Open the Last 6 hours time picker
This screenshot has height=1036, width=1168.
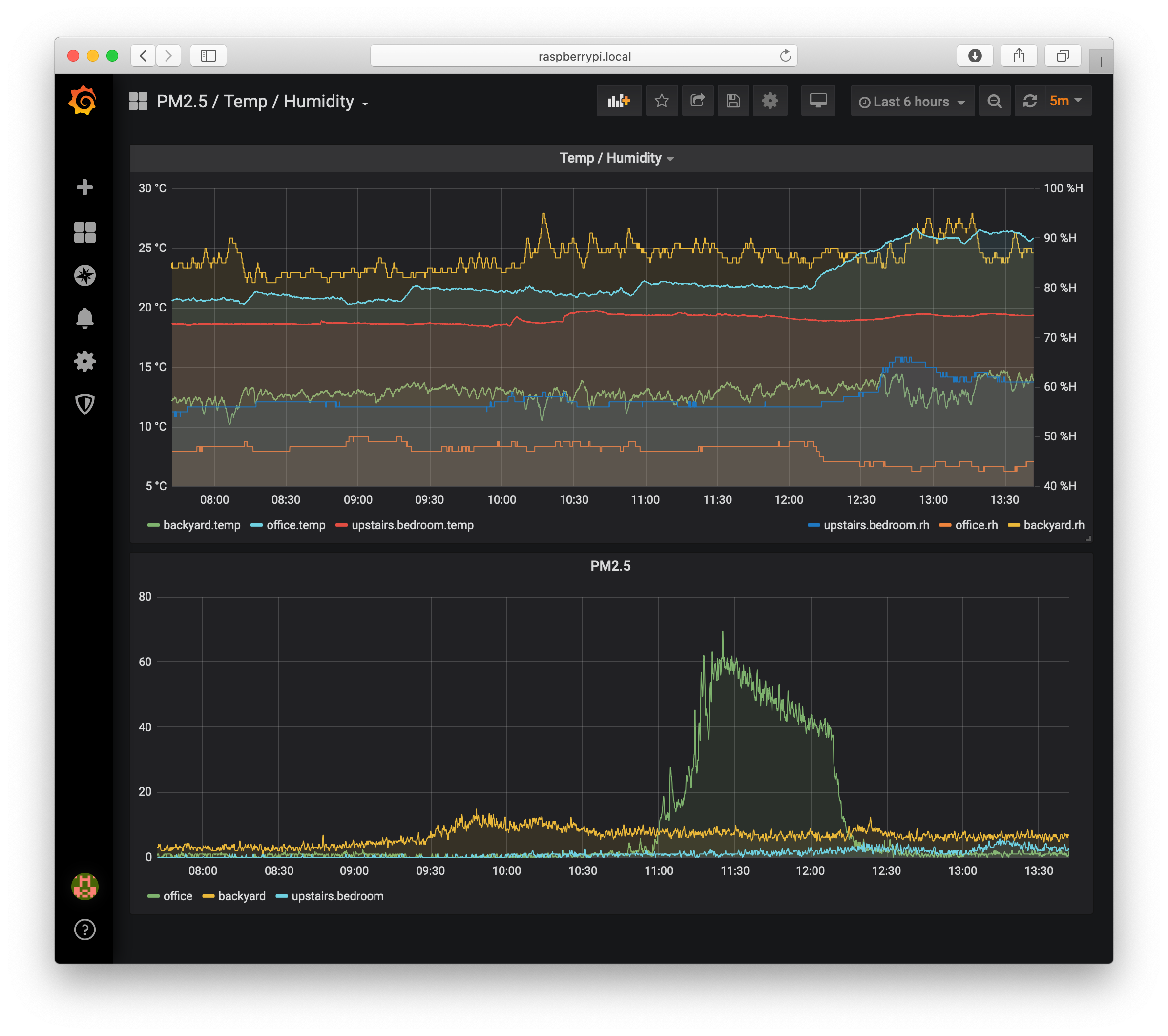tap(912, 101)
